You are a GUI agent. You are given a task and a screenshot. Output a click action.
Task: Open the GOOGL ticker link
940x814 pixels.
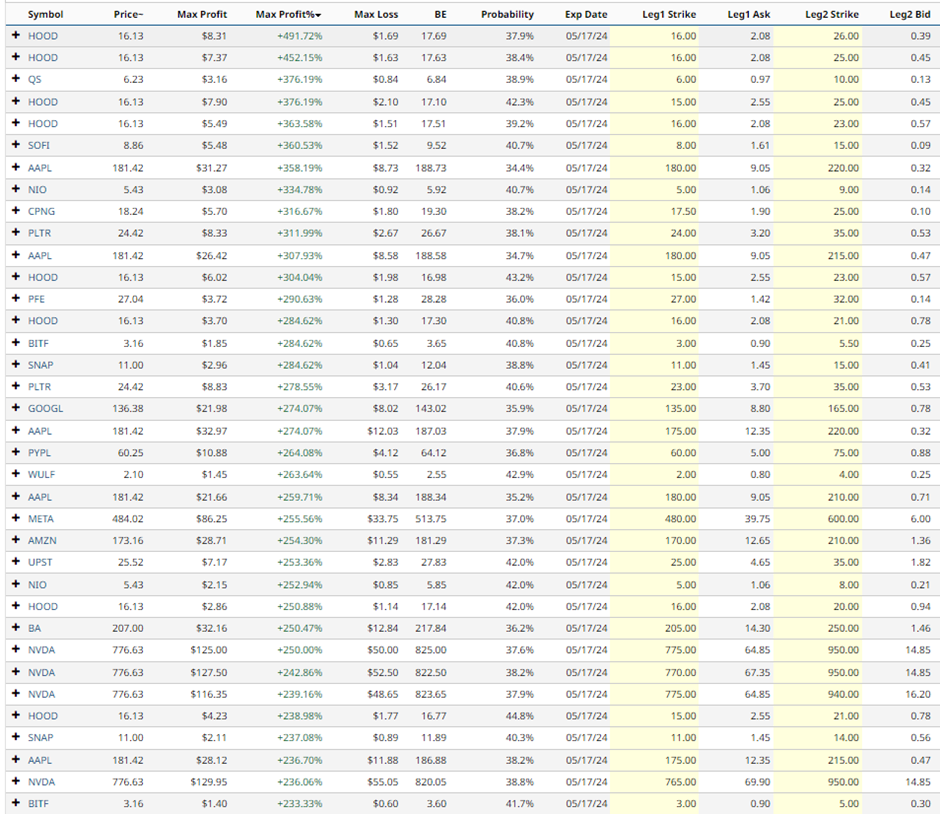(x=45, y=409)
